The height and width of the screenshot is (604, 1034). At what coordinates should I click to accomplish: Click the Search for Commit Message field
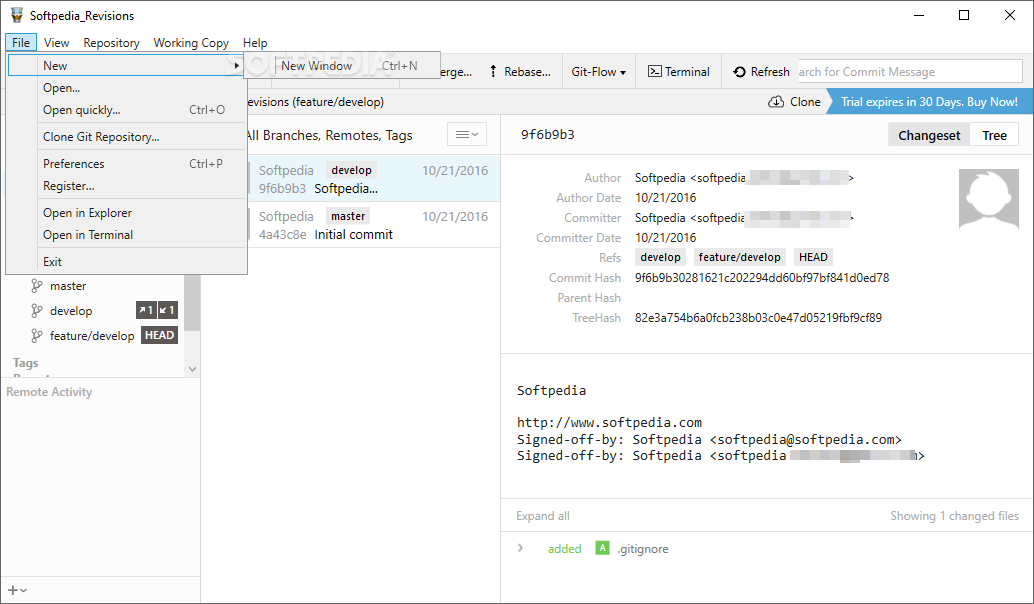pos(910,72)
